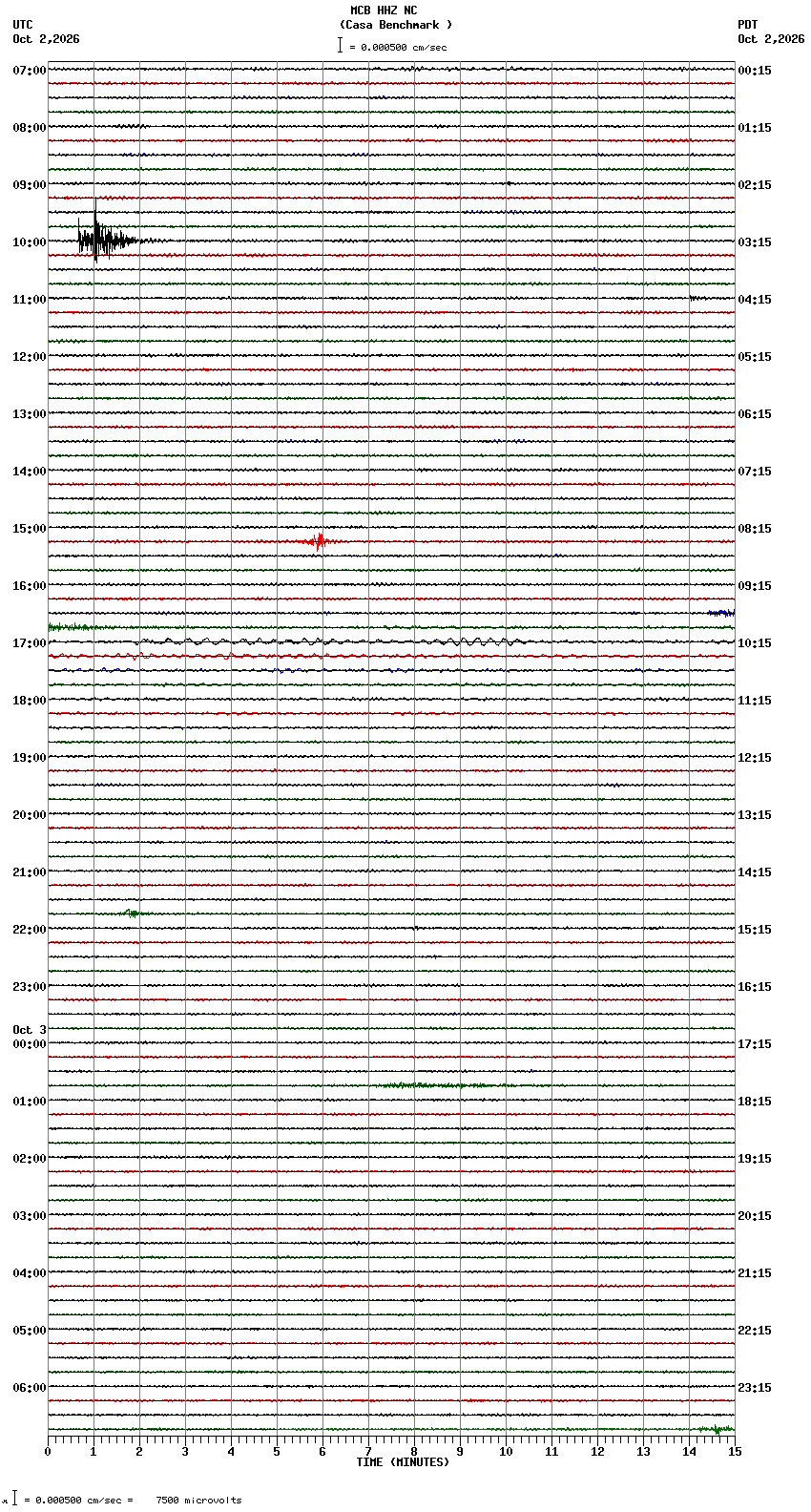Click the 03:15 PDT time label
This screenshot has width=811, height=1512.
(x=755, y=242)
